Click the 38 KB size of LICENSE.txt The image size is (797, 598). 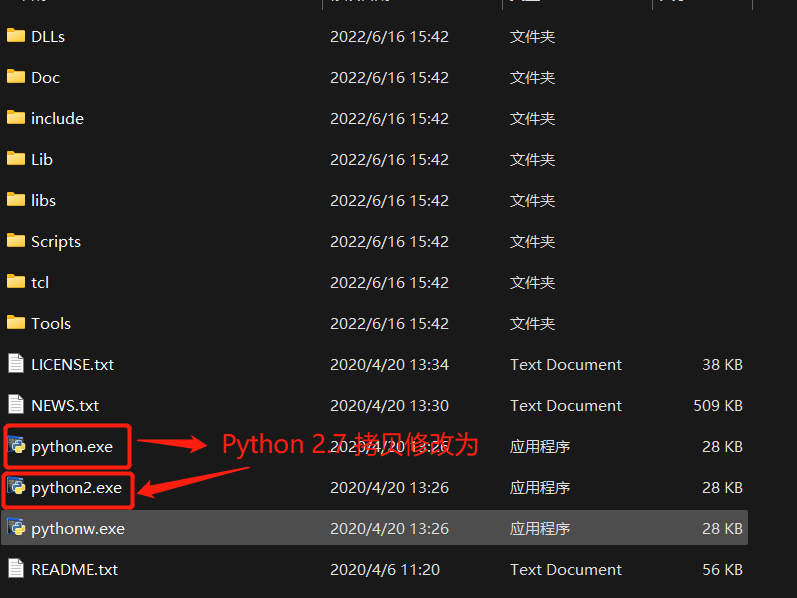pyautogui.click(x=722, y=365)
